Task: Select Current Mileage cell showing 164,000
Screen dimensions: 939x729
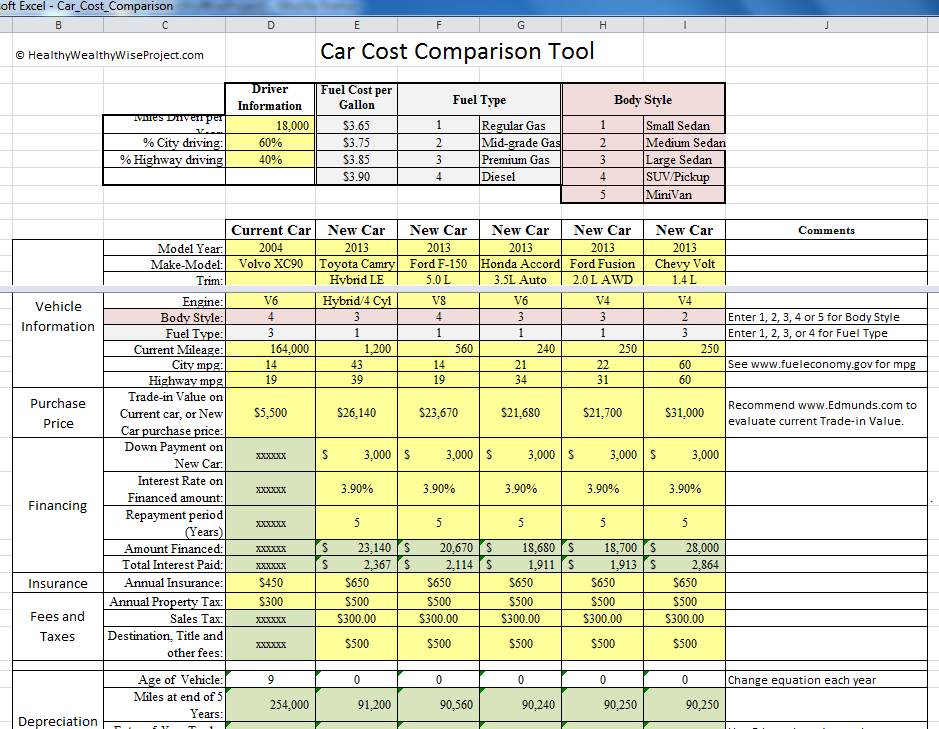Action: pos(271,349)
